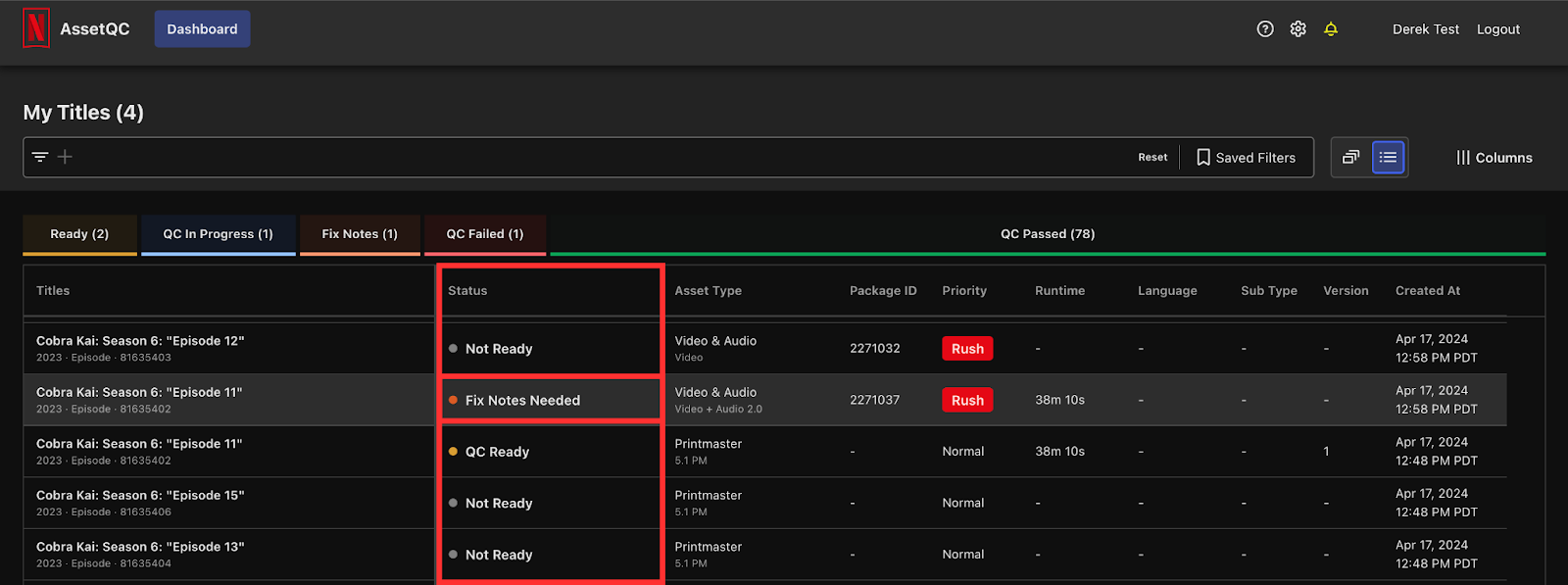Screen dimensions: 1568x585
Task: Click the Not Ready status for Episode 13
Action: [x=491, y=555]
